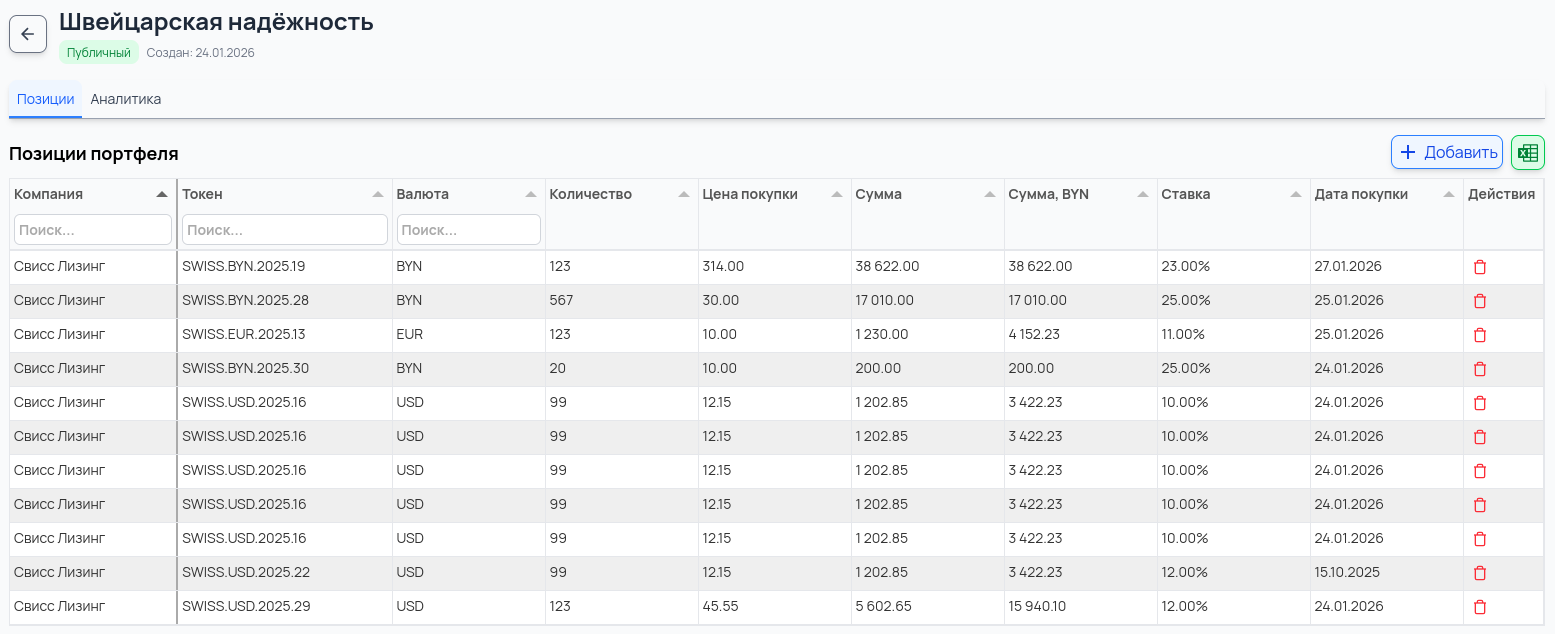The image size is (1555, 634).
Task: Click the back arrow button
Action: [28, 34]
